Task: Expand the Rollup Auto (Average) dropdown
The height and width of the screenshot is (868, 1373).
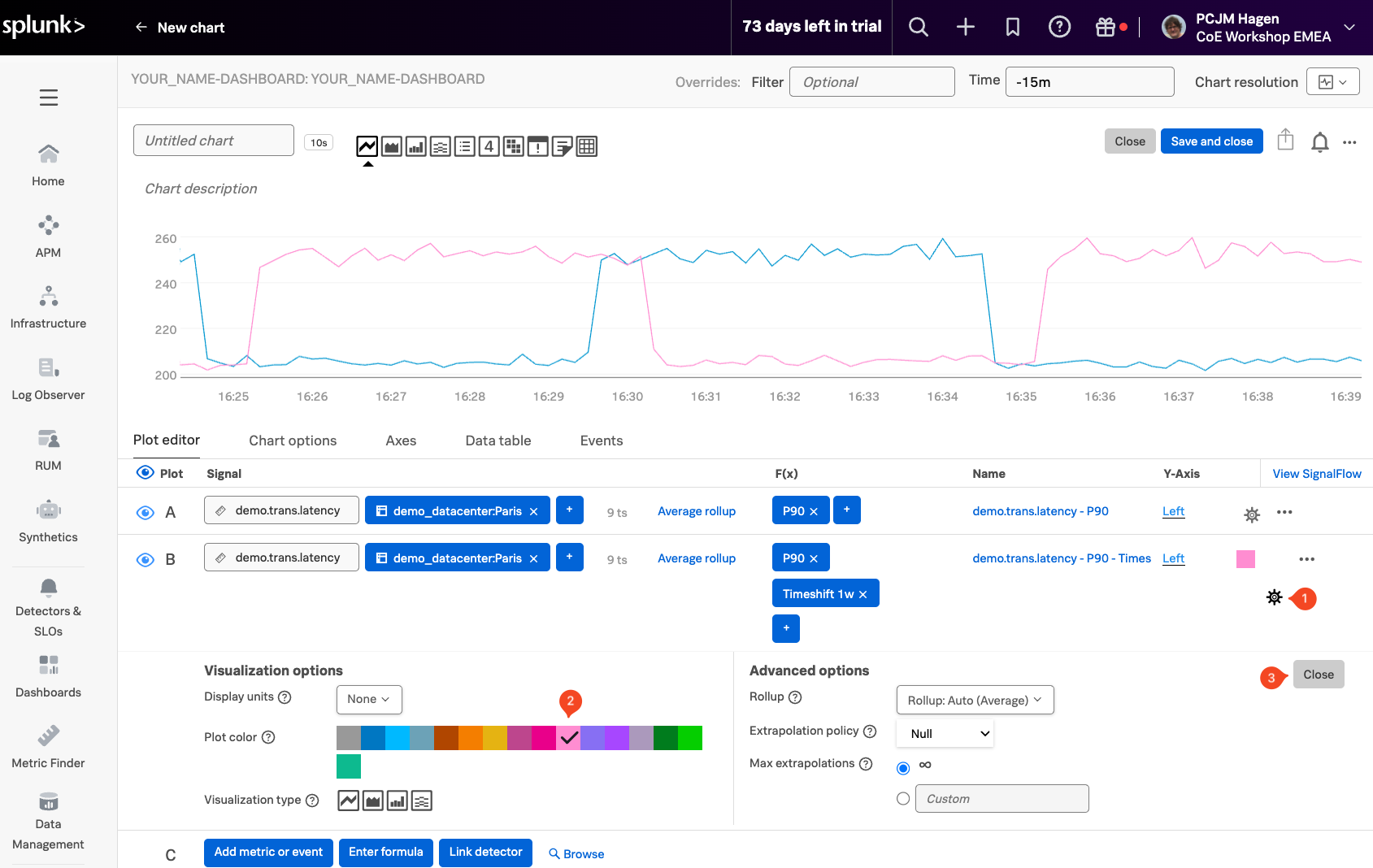Action: click(x=975, y=700)
